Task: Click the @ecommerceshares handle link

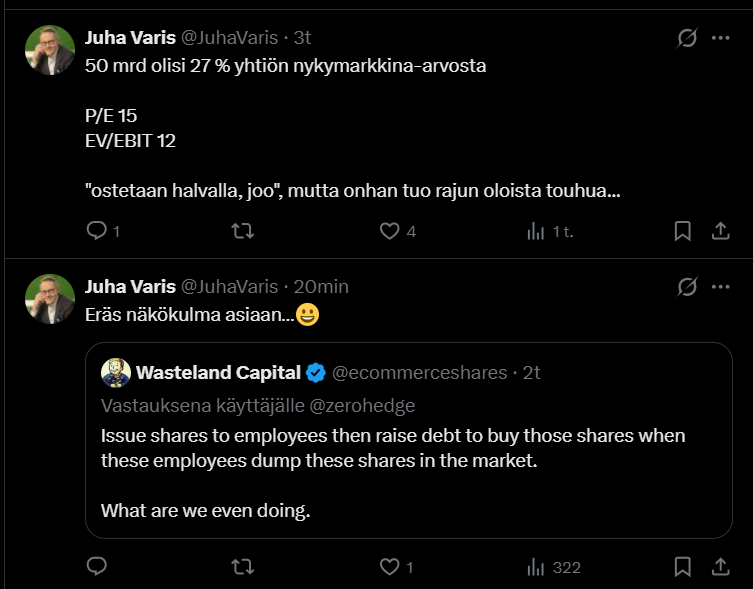Action: (x=420, y=373)
